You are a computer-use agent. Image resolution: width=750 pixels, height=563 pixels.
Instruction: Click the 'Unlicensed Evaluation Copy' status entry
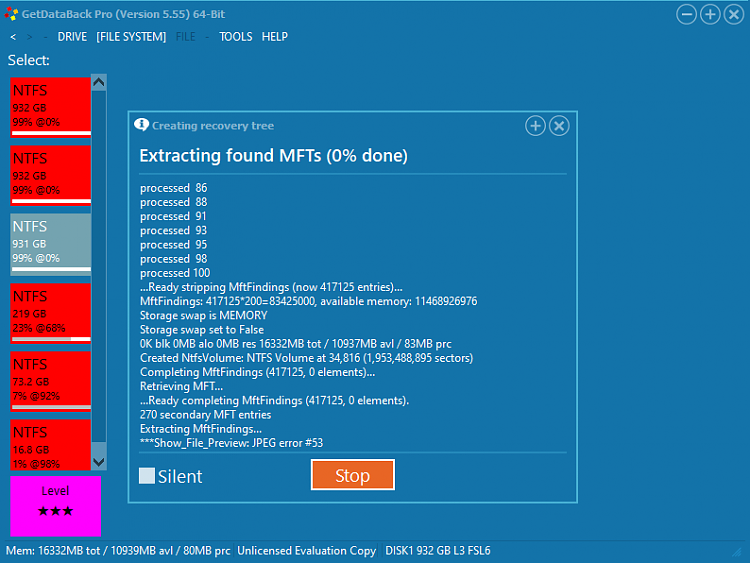tap(306, 551)
